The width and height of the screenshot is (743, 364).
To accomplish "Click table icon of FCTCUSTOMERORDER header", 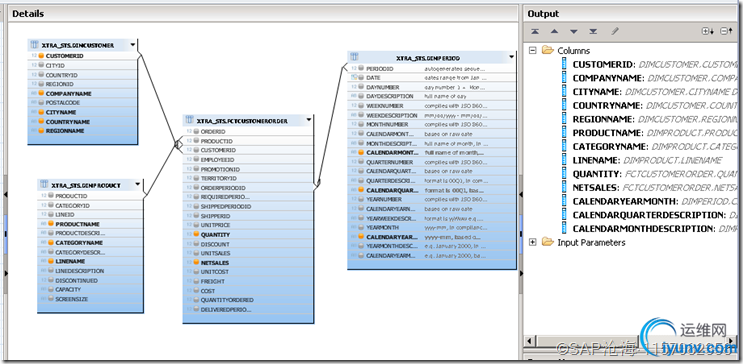I will (190, 120).
